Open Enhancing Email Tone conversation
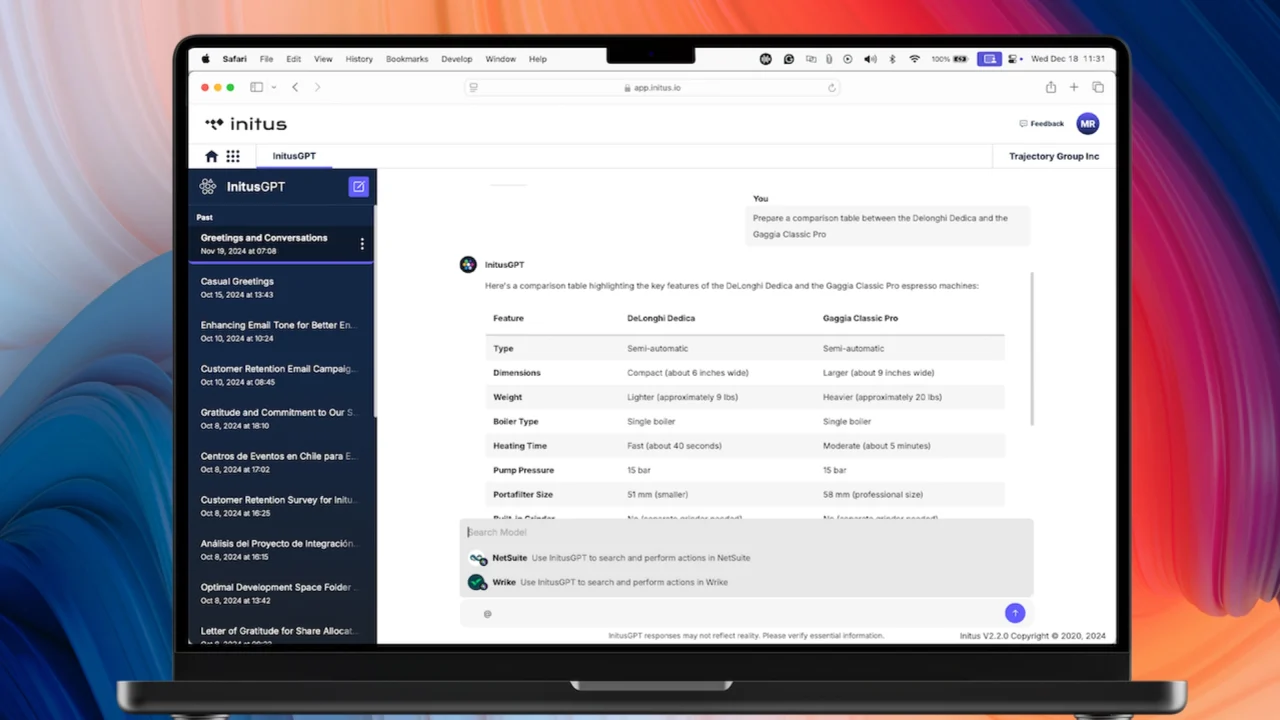The width and height of the screenshot is (1280, 720). coord(282,331)
